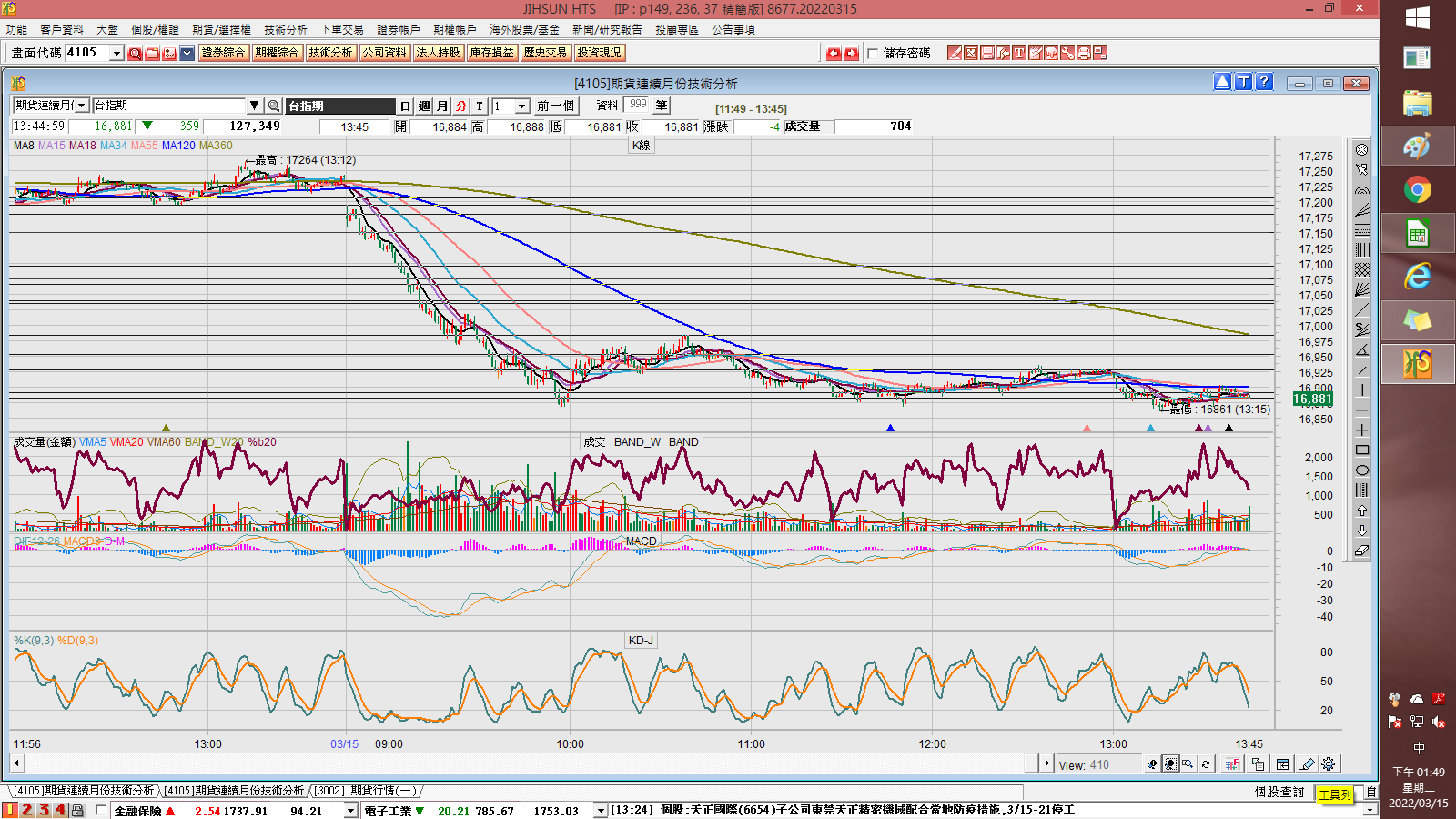The width and height of the screenshot is (1456, 819).
Task: Open the 功能 menu
Action: click(16, 30)
